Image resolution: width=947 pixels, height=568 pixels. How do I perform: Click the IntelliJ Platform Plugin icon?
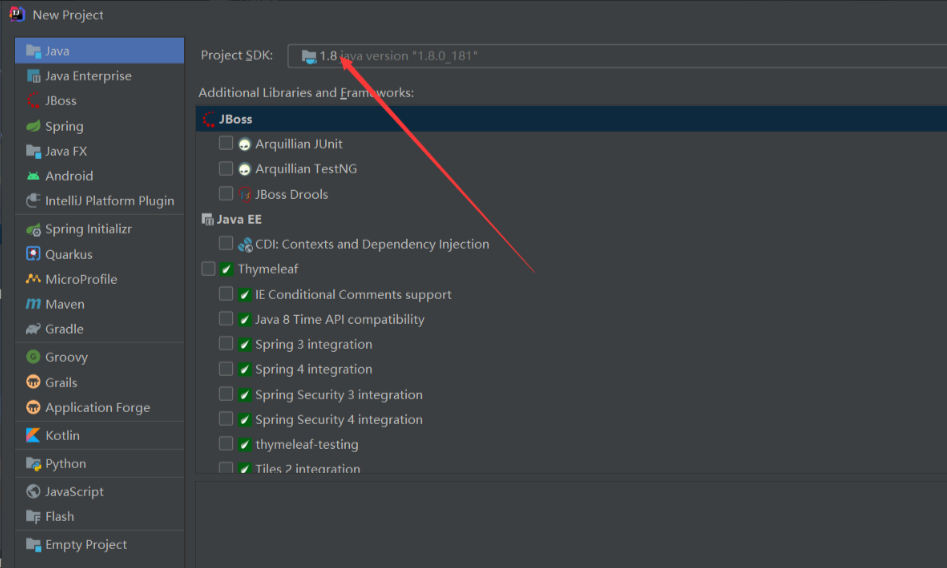point(33,201)
